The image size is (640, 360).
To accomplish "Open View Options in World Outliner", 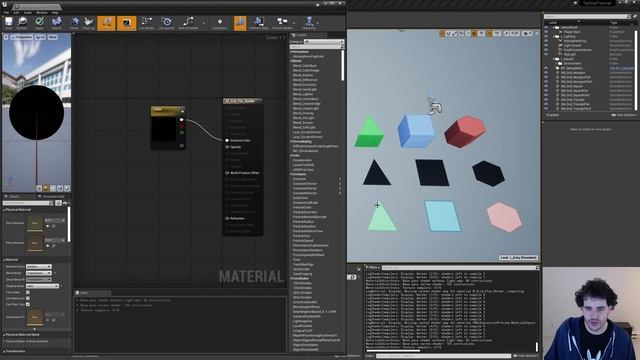I will coord(624,115).
